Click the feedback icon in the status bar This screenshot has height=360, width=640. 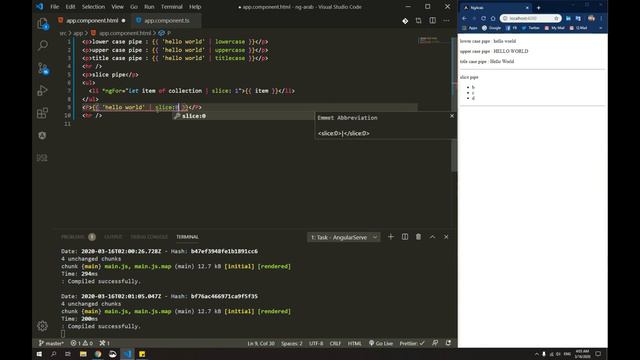point(435,343)
